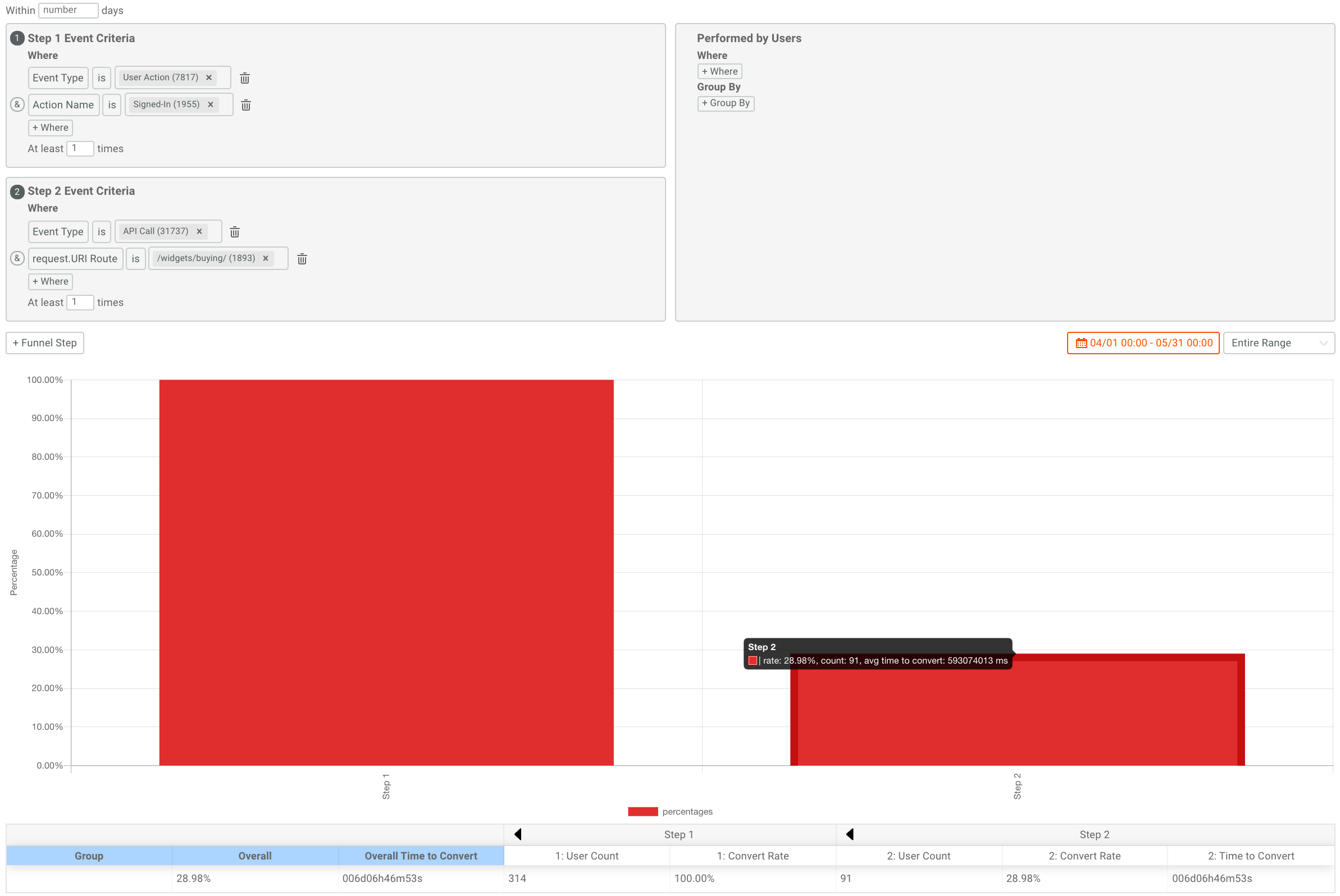The image size is (1340, 896).
Task: Open the Entire Range dropdown
Action: (1278, 343)
